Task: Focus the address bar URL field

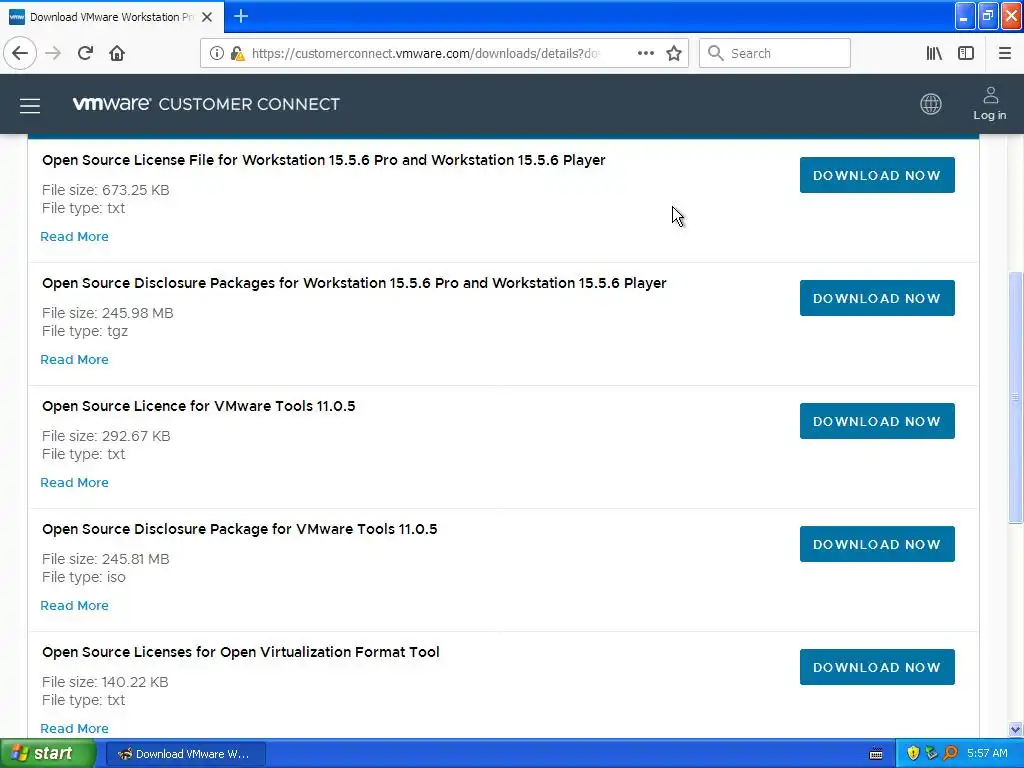Action: [424, 53]
